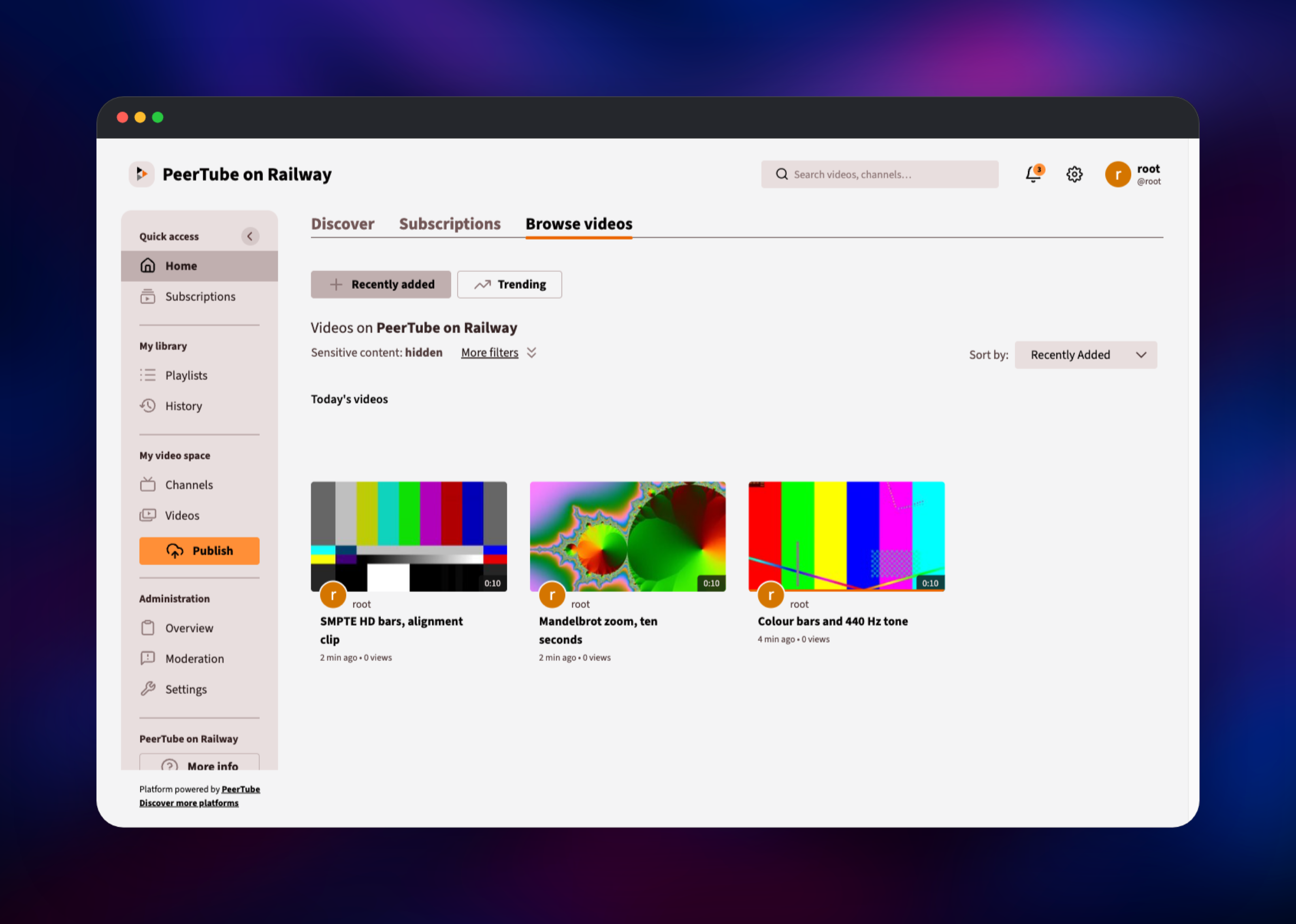This screenshot has height=924, width=1296.
Task: Open the SMPTE HD bars thumbnail
Action: 409,537
